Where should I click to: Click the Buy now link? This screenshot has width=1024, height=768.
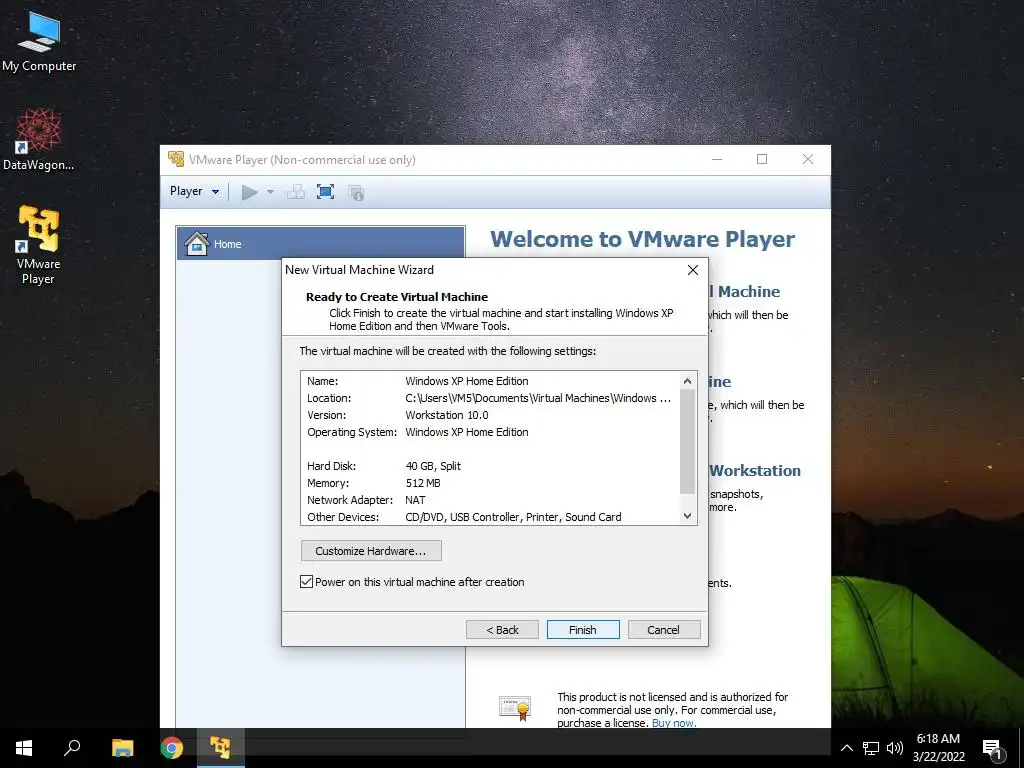pos(674,723)
